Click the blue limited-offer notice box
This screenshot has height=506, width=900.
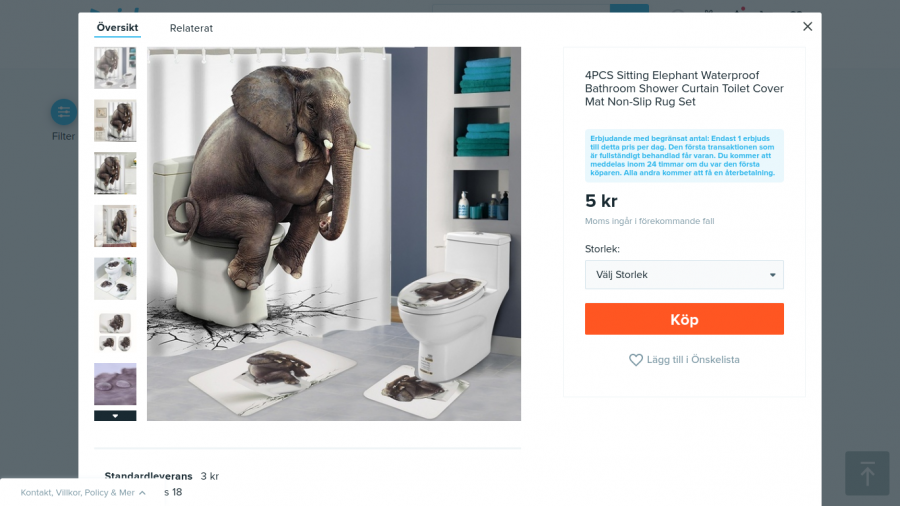(x=684, y=156)
